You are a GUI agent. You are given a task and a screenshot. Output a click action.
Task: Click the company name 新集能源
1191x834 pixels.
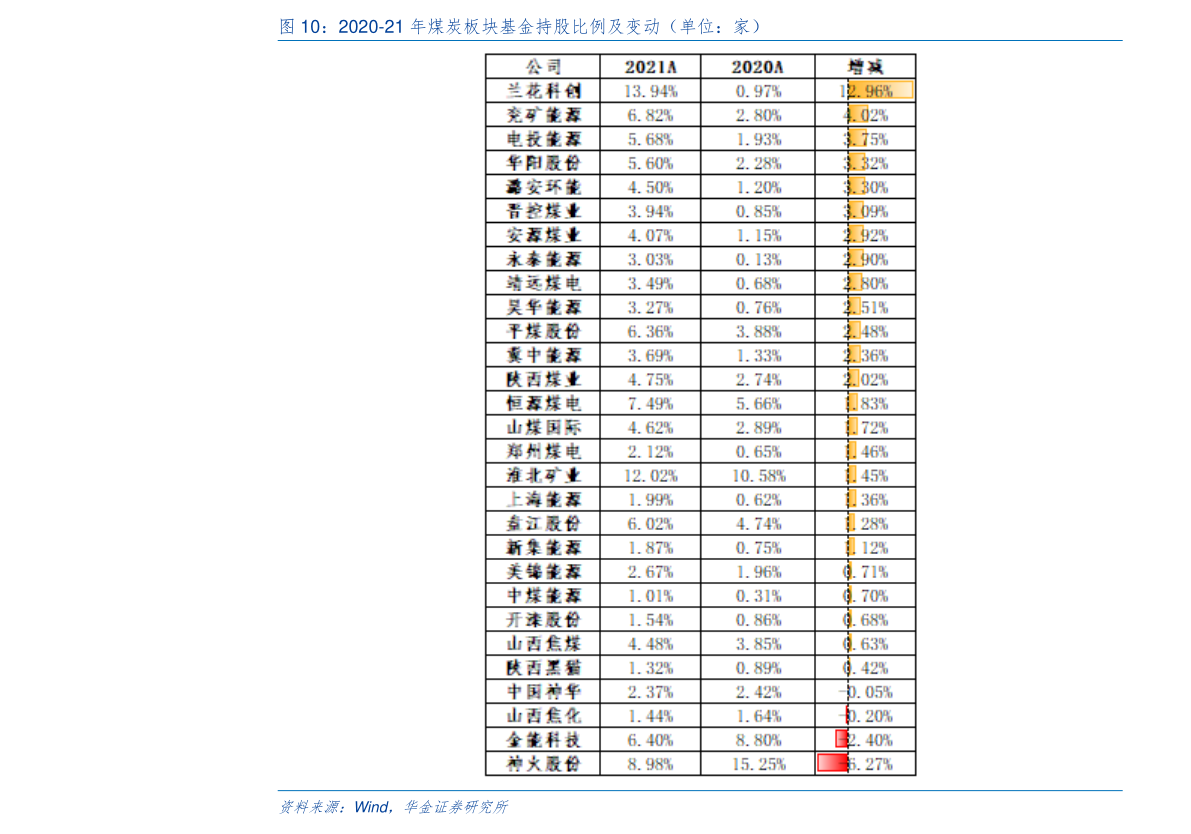[x=543, y=548]
